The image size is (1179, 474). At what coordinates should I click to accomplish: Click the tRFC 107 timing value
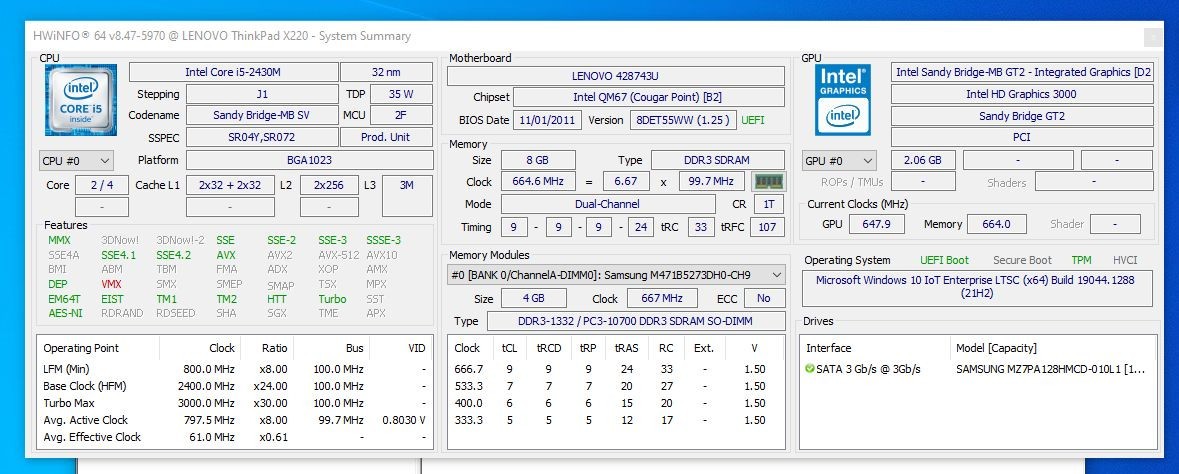[767, 226]
